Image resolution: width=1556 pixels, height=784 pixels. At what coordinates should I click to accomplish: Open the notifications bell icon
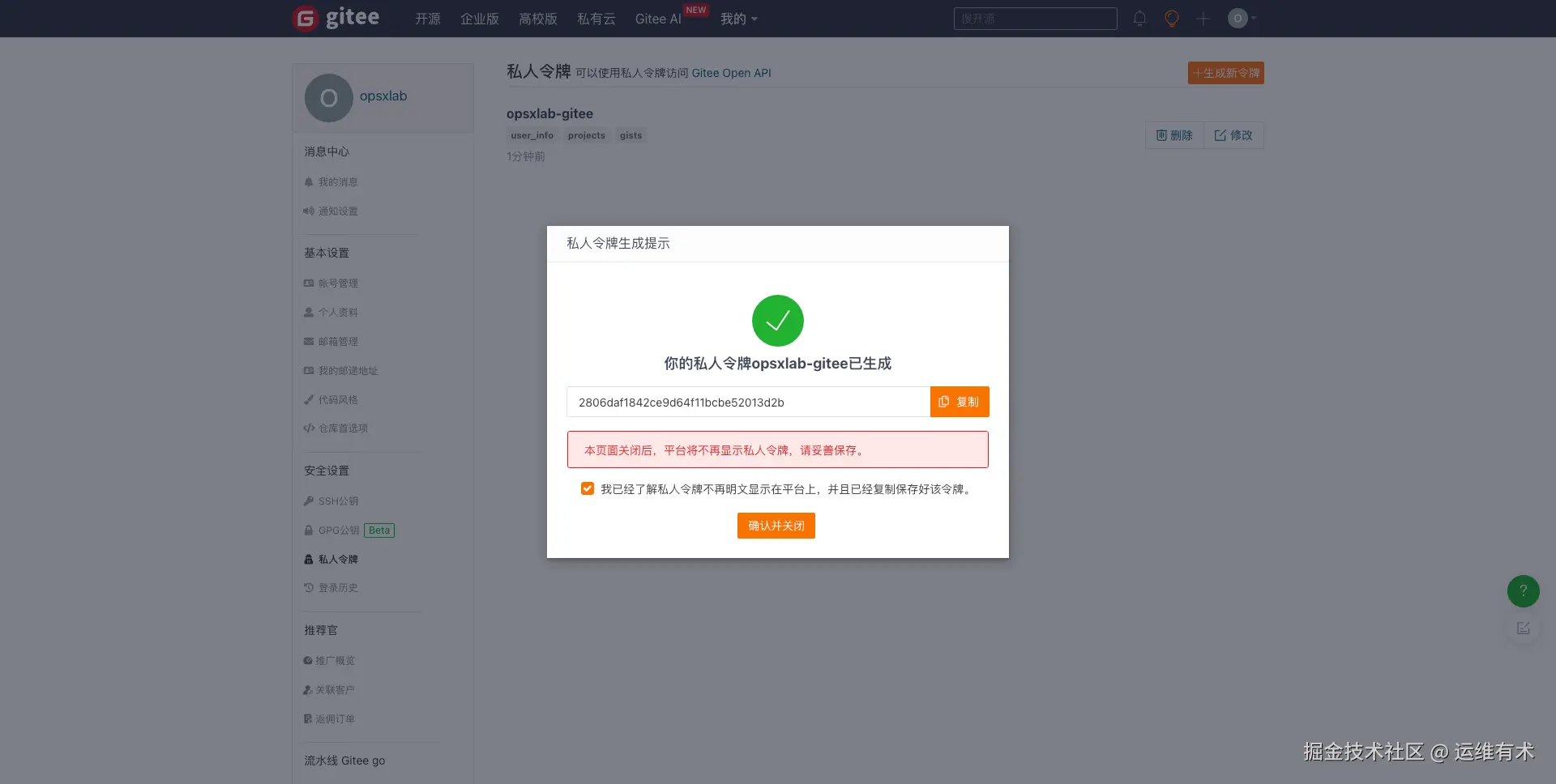pos(1139,18)
